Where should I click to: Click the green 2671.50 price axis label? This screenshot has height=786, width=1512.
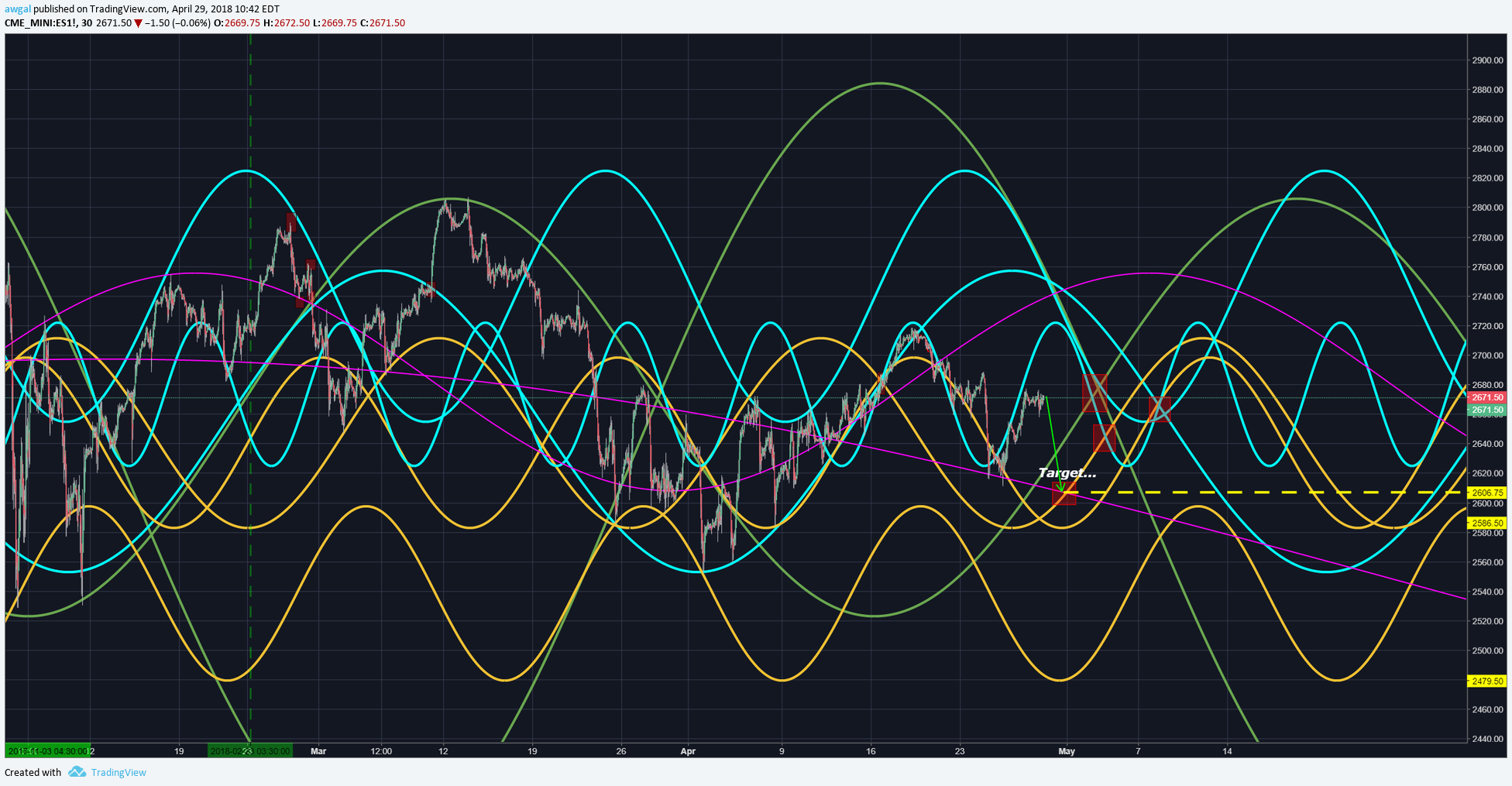pos(1487,410)
